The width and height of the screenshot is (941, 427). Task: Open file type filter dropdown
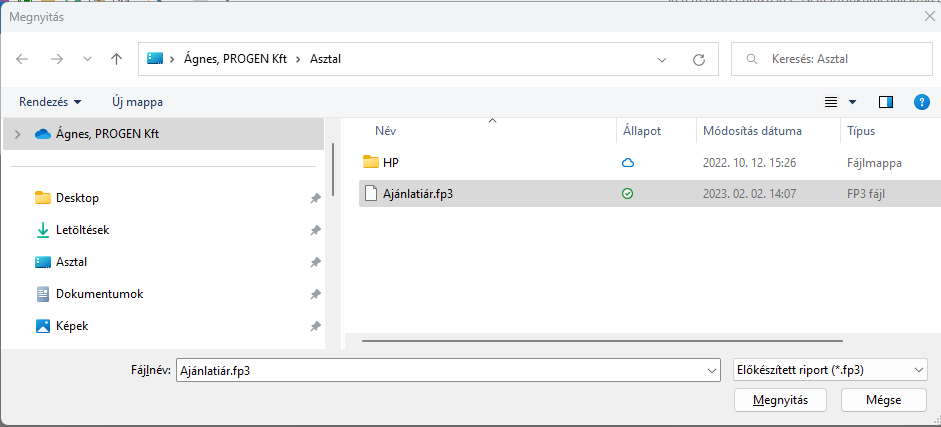tap(830, 370)
